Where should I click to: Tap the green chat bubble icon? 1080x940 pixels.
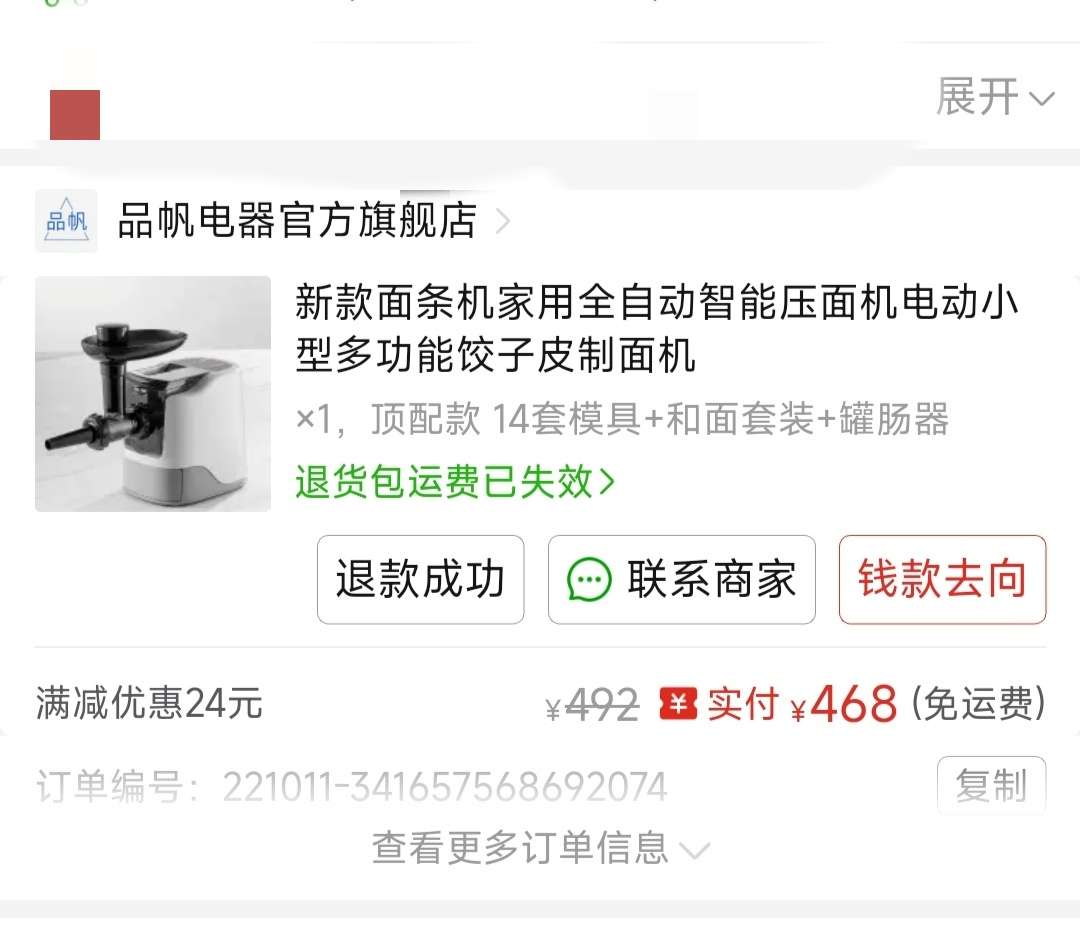click(589, 579)
